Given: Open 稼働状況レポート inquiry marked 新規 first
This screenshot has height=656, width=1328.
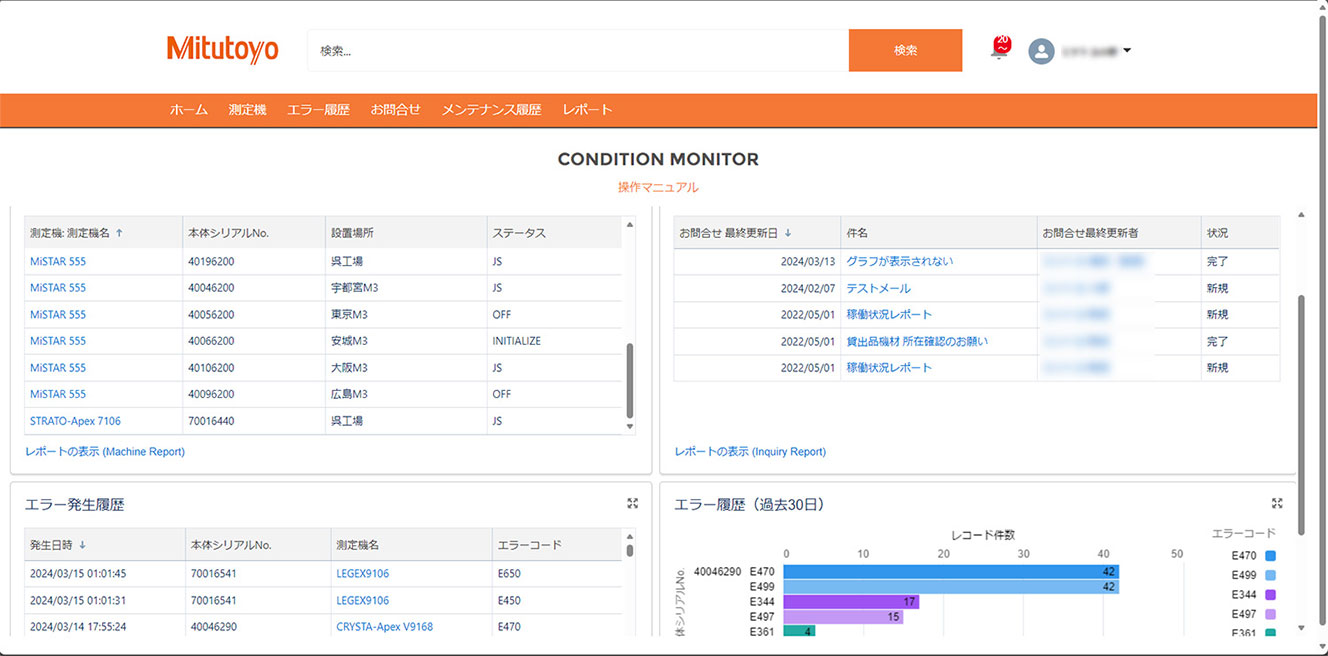Looking at the screenshot, I should (889, 314).
